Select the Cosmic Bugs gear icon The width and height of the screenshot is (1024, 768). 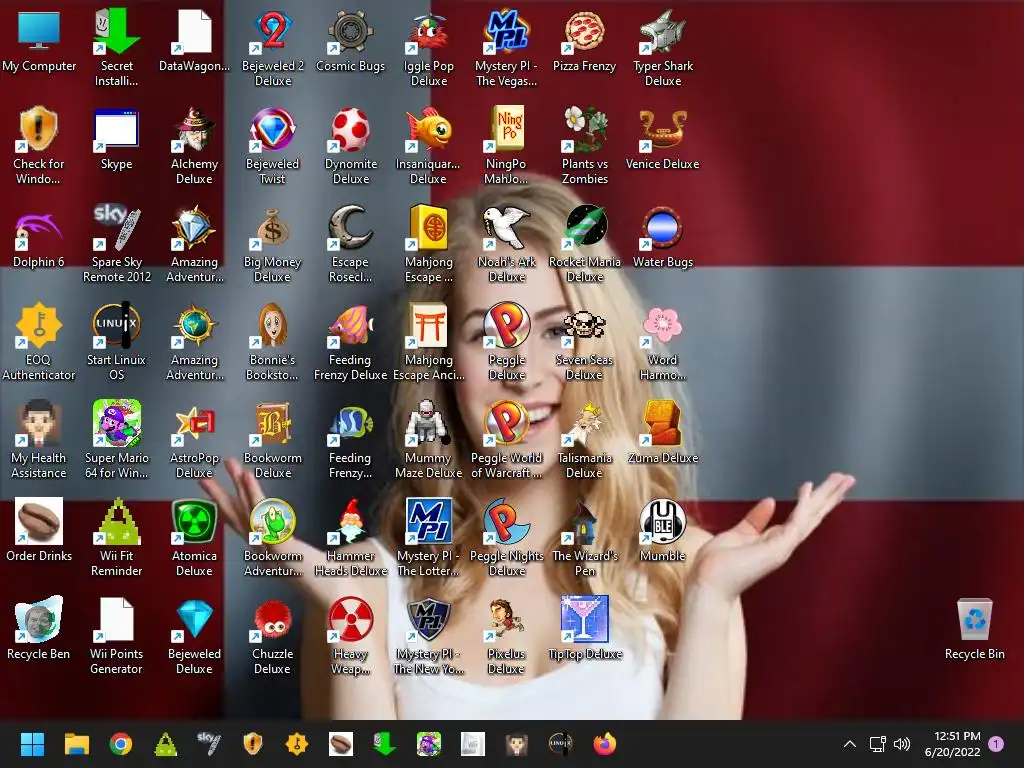(x=350, y=31)
